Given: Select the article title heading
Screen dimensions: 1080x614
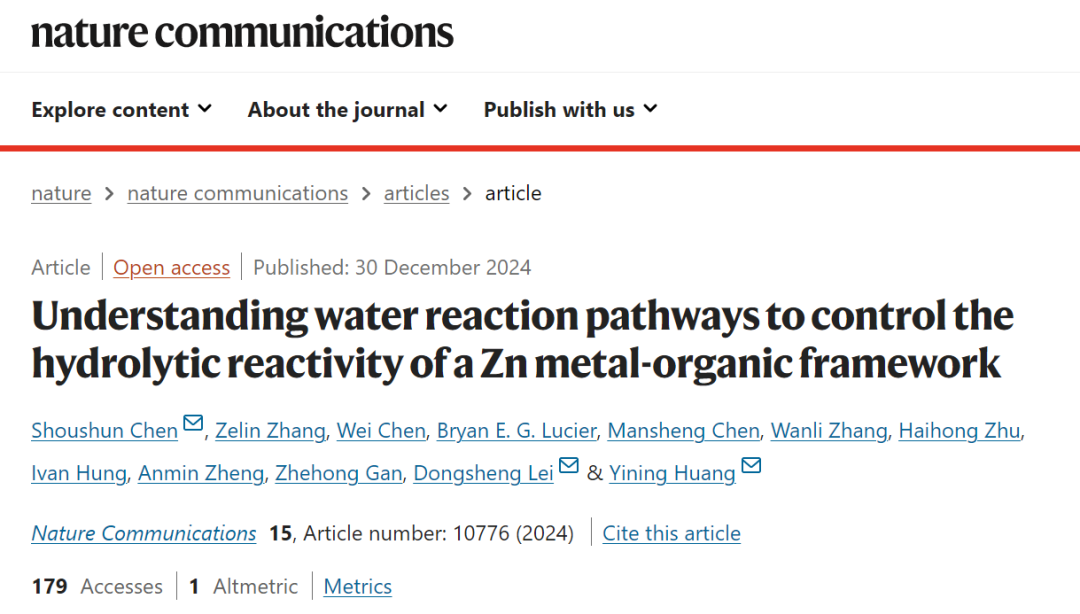Looking at the screenshot, I should pos(523,340).
